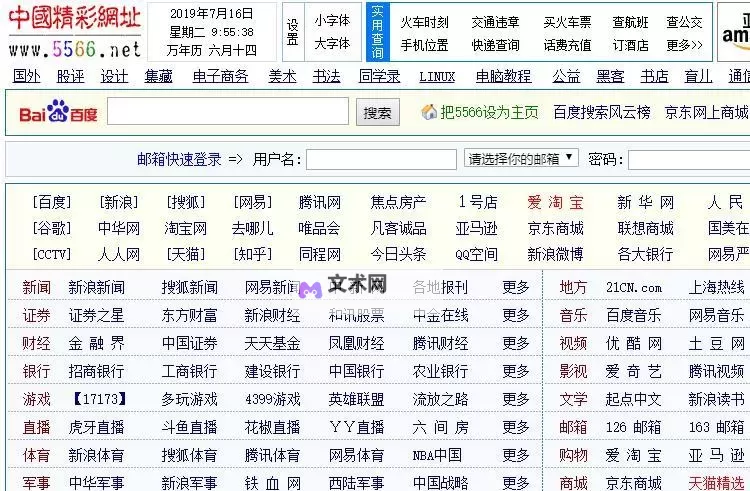This screenshot has height=491, width=750.
Task: Open the 设计 category menu
Action: pyautogui.click(x=114, y=76)
